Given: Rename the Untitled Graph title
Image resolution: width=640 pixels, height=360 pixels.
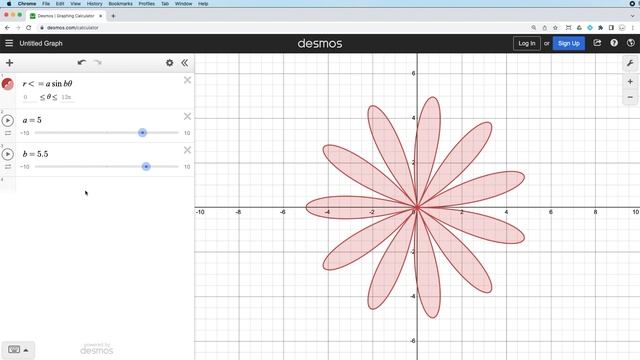Looking at the screenshot, I should coord(41,43).
